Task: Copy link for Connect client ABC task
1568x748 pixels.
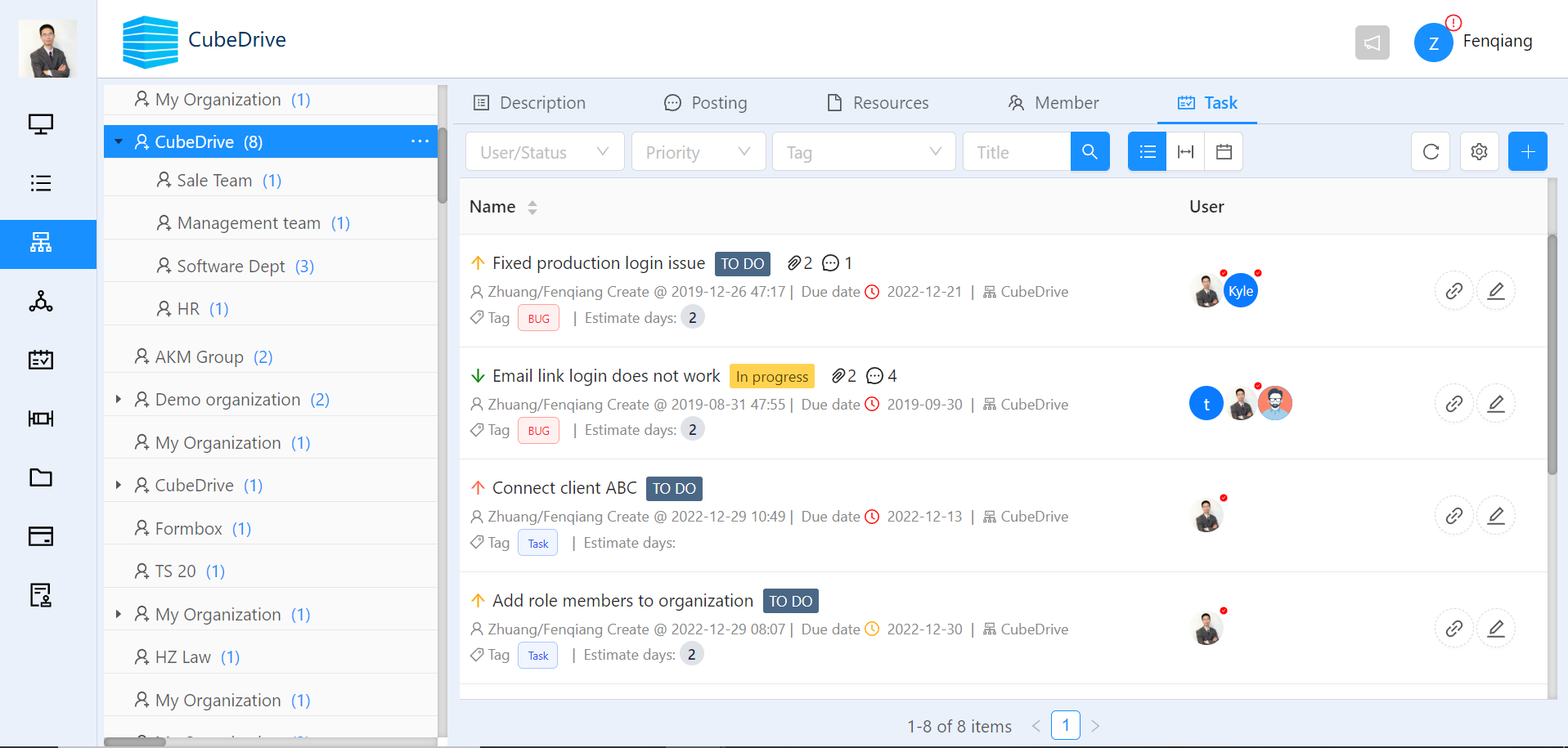Action: (x=1453, y=515)
